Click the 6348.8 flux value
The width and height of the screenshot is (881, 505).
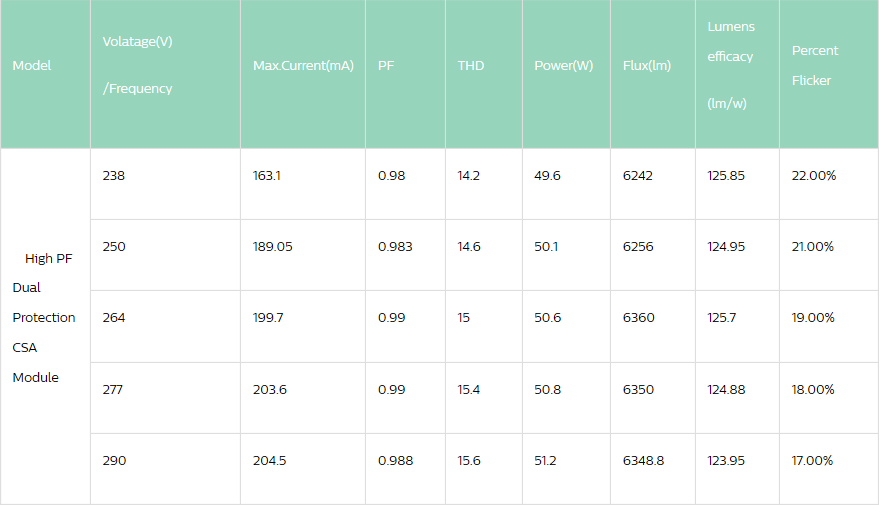[643, 461]
